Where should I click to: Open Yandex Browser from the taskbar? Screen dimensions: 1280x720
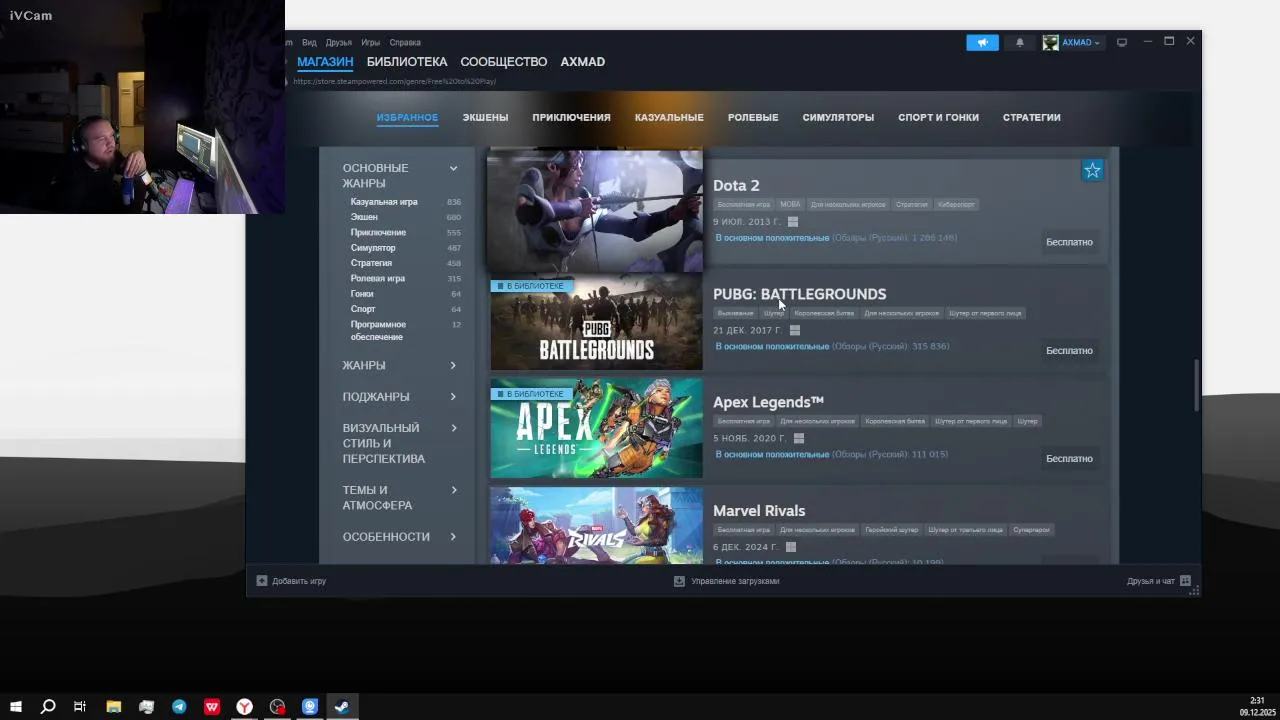click(x=244, y=706)
